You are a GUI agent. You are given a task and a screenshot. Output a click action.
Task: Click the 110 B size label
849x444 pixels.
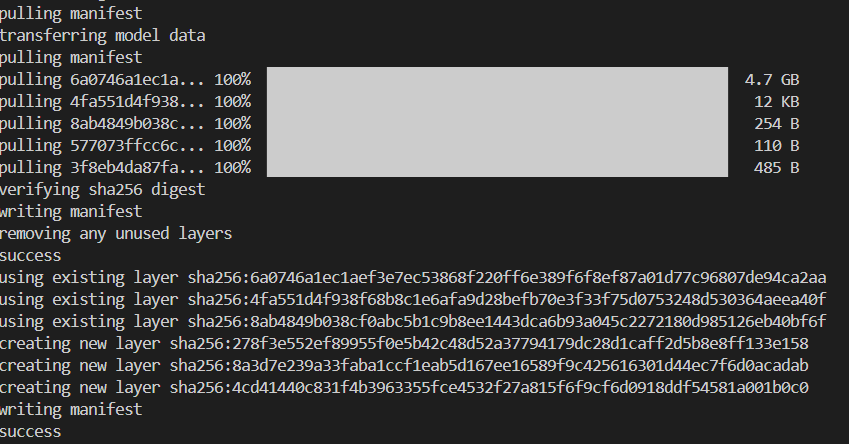tap(776, 145)
